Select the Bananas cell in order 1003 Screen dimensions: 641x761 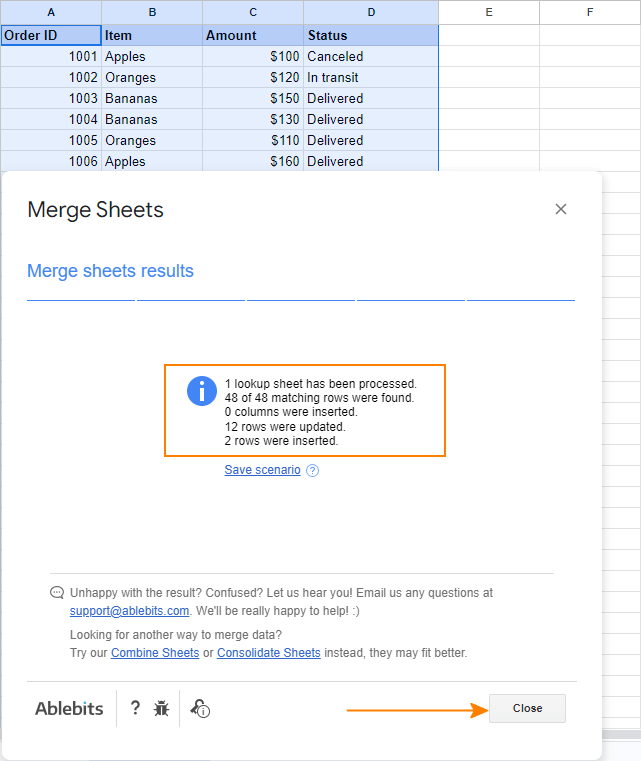(152, 98)
